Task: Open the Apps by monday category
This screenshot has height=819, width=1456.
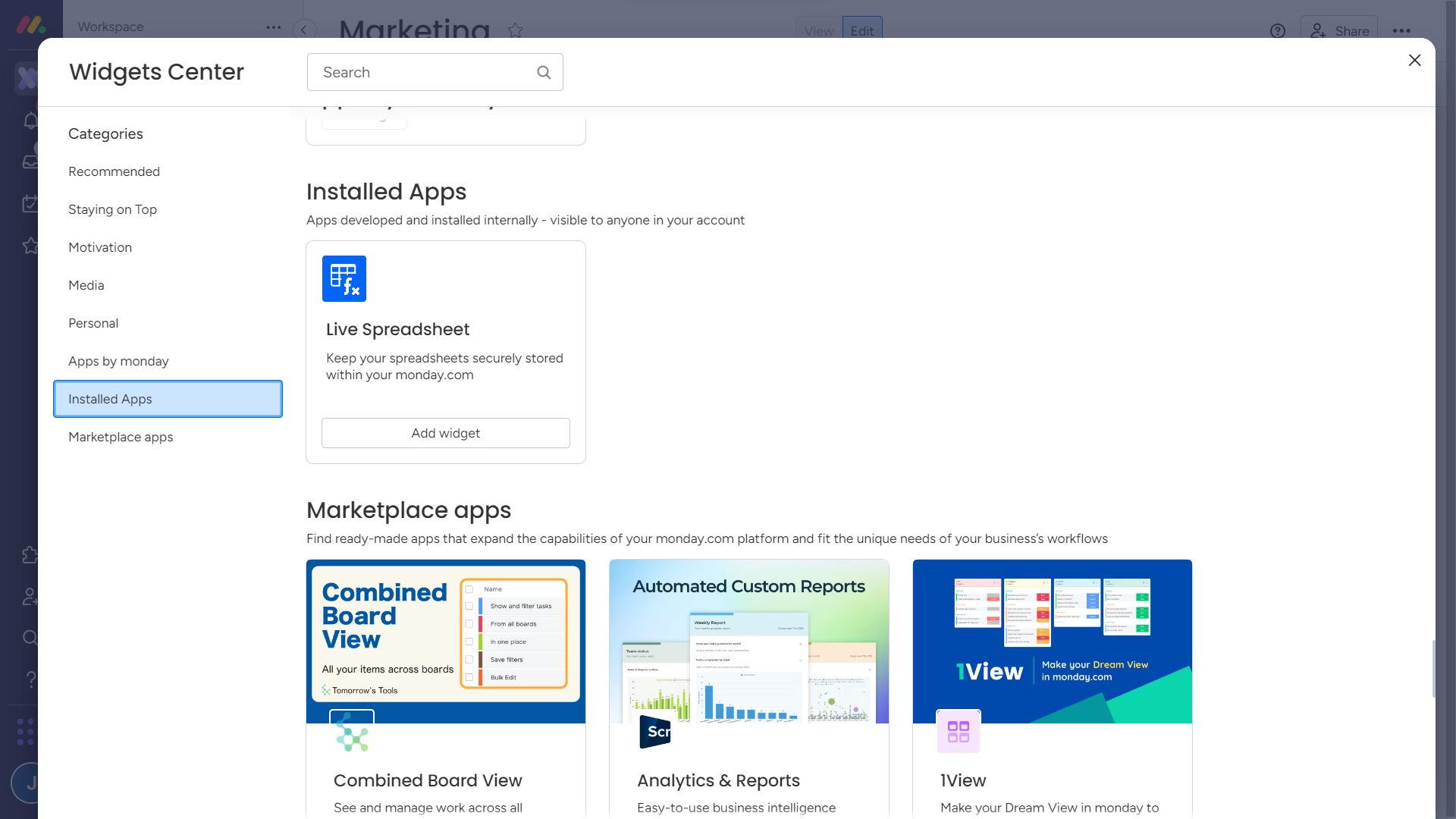Action: [x=118, y=361]
